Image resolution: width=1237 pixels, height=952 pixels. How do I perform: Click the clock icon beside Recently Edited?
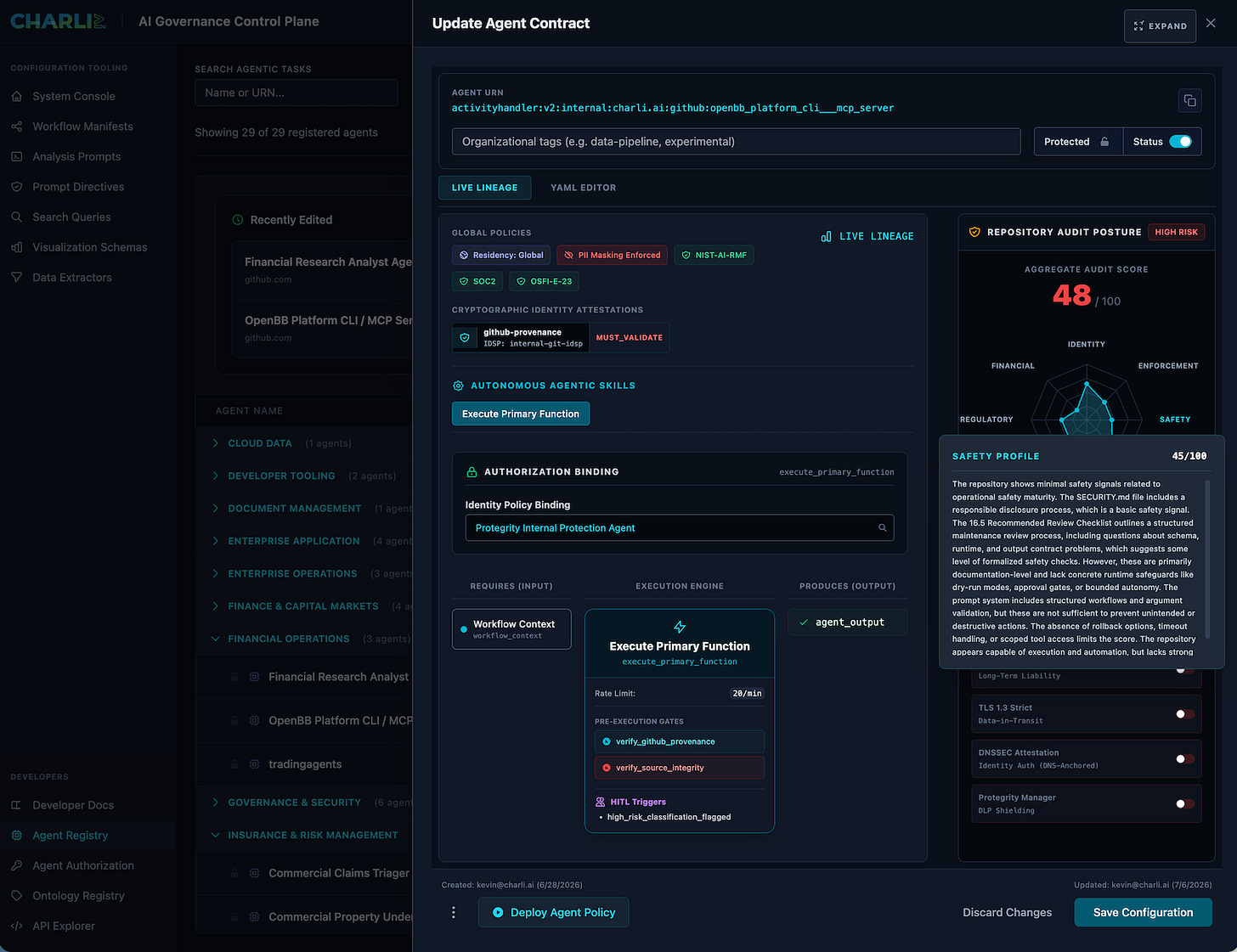click(x=238, y=220)
